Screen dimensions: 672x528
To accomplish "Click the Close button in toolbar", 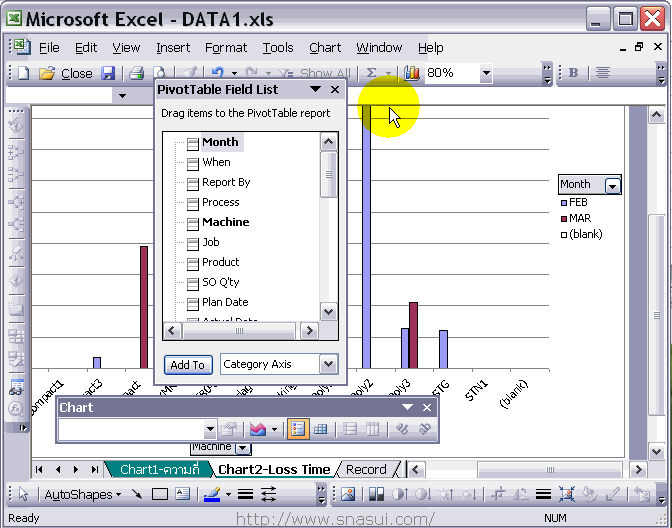I will [77, 73].
